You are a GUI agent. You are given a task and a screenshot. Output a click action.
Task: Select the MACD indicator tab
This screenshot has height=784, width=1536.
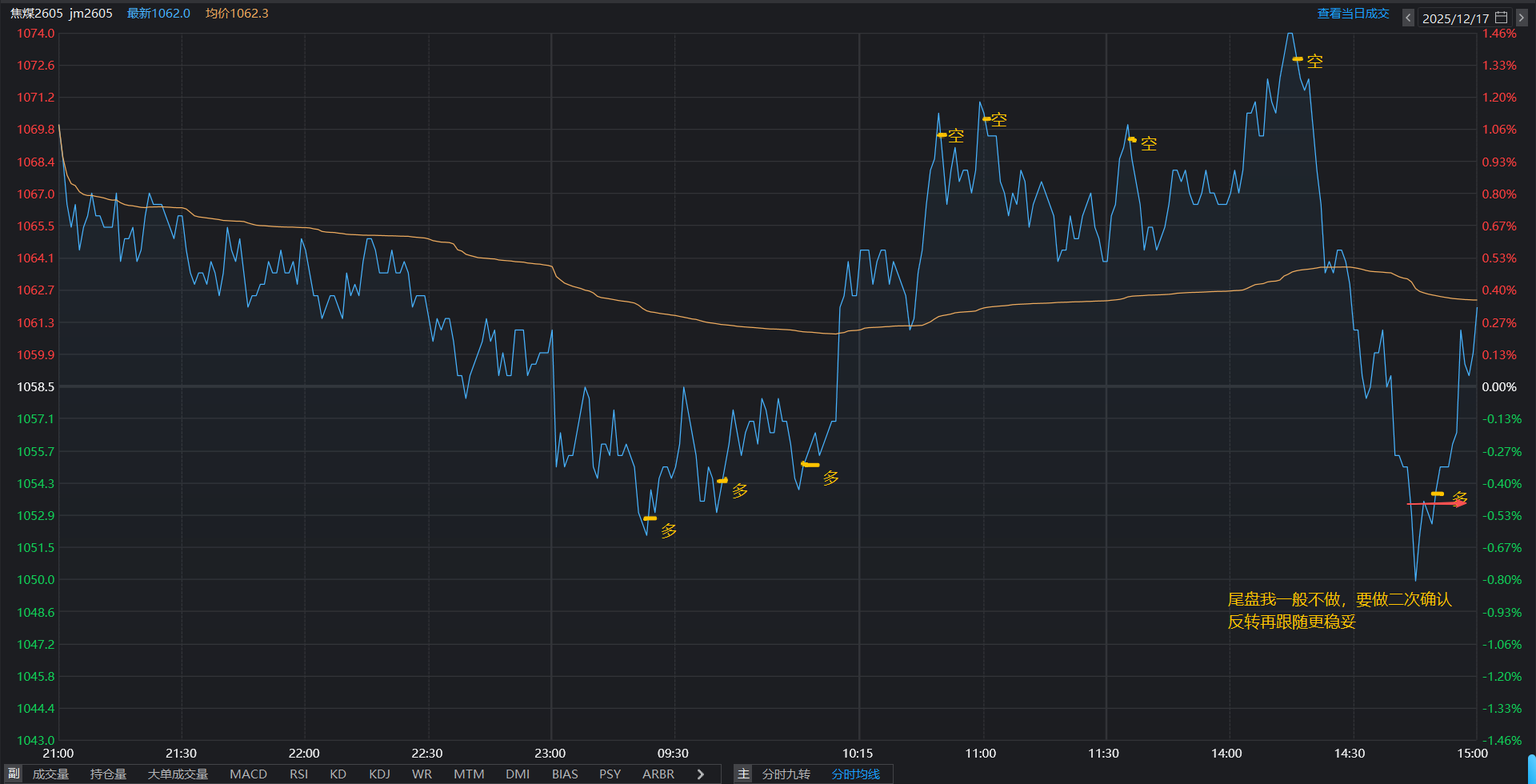tap(248, 774)
